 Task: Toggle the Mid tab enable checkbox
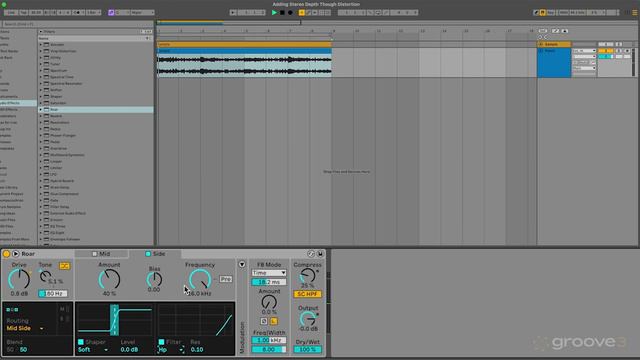(94, 254)
